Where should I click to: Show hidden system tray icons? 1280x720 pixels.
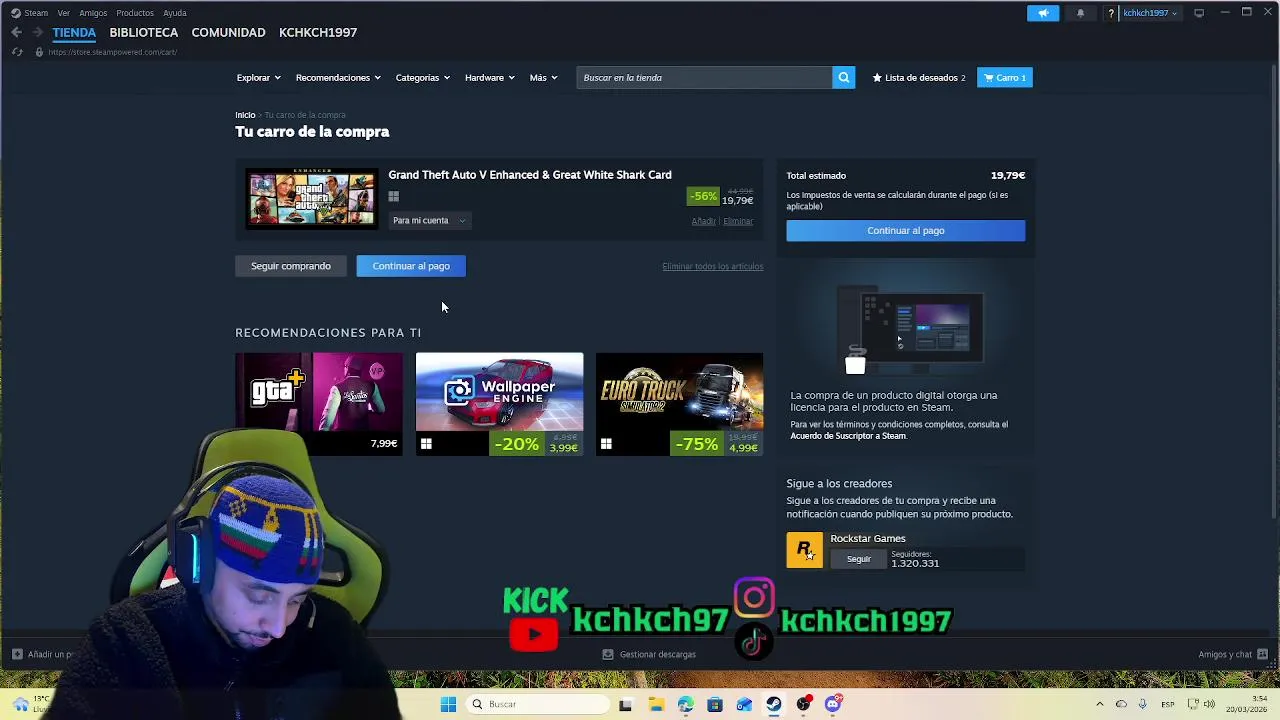(1099, 704)
